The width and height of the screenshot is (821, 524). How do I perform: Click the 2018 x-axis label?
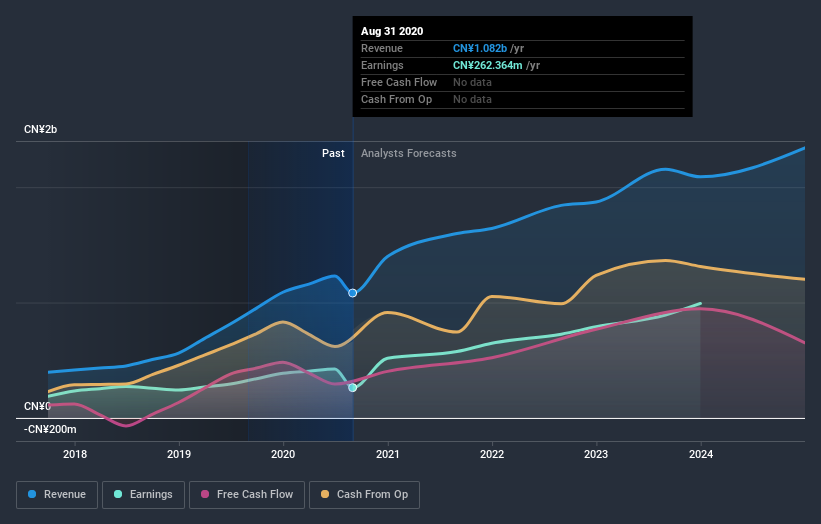[75, 454]
